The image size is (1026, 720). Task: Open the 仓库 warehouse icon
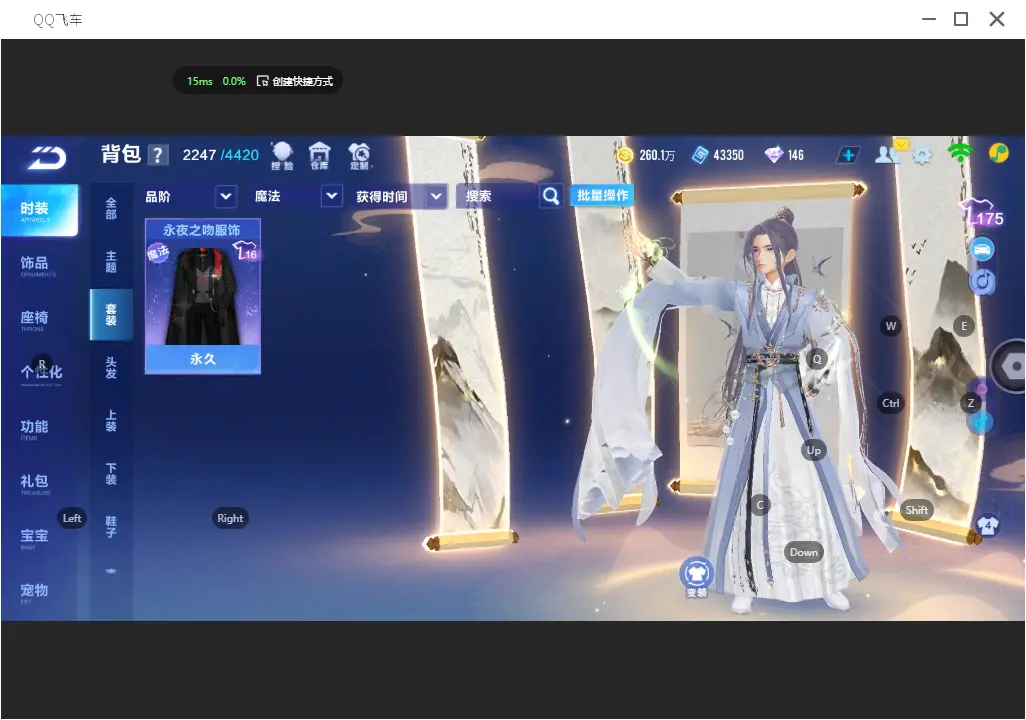coord(319,156)
